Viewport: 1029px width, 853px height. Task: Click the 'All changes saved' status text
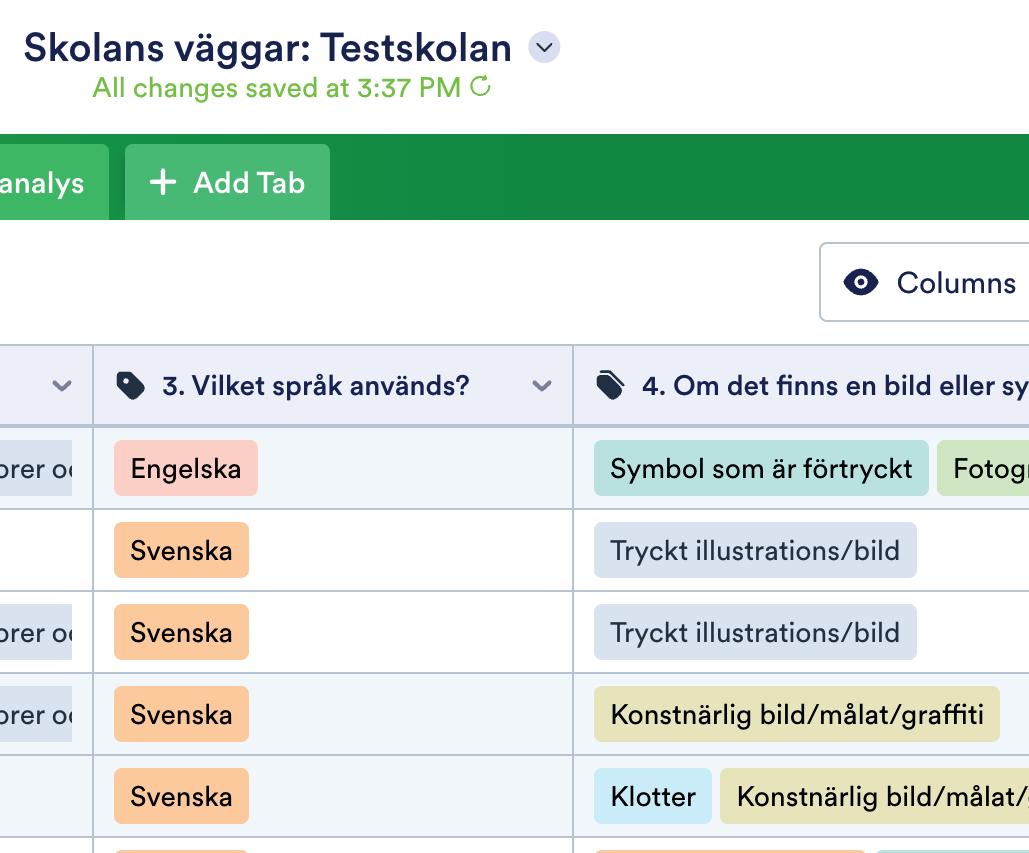tap(276, 88)
